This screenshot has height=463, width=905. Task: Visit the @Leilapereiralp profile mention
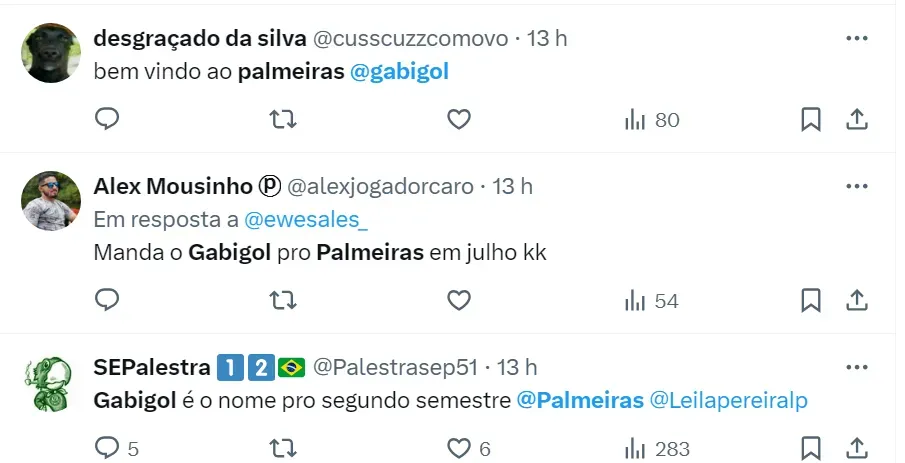[x=728, y=400]
